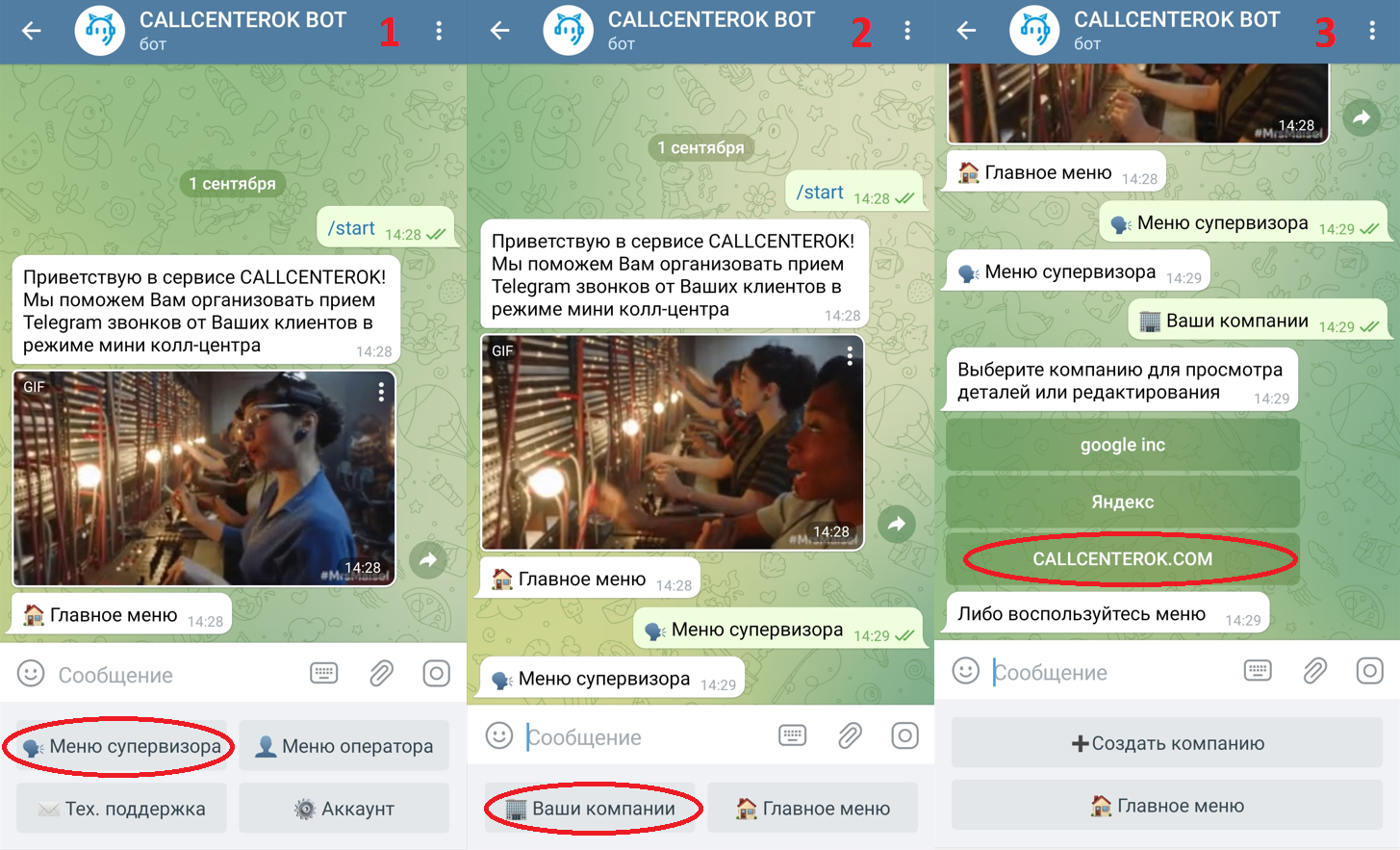1400x850 pixels.
Task: Open camera icon in third screen
Action: [1369, 671]
